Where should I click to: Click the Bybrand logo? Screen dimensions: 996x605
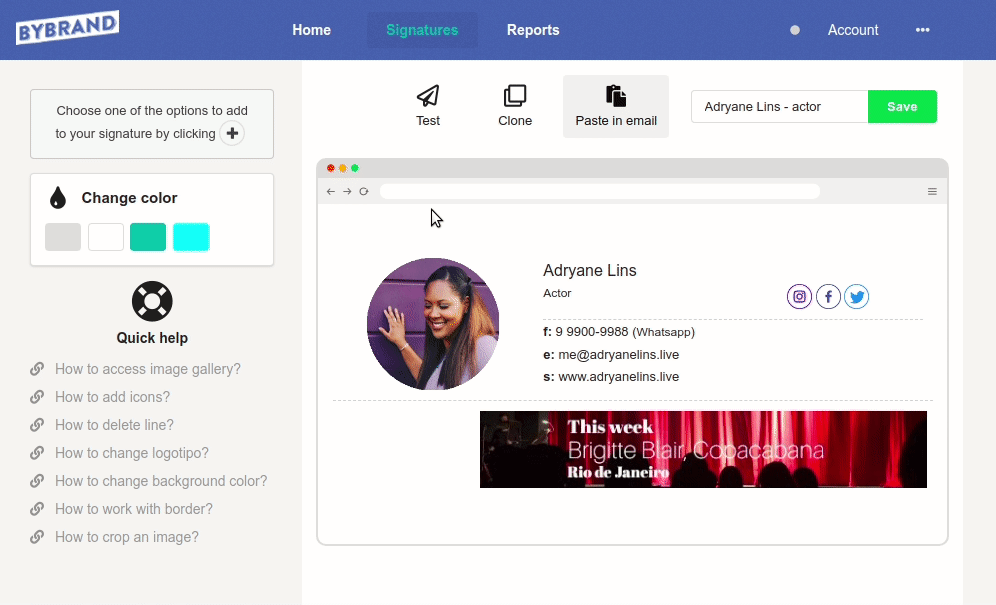point(67,27)
